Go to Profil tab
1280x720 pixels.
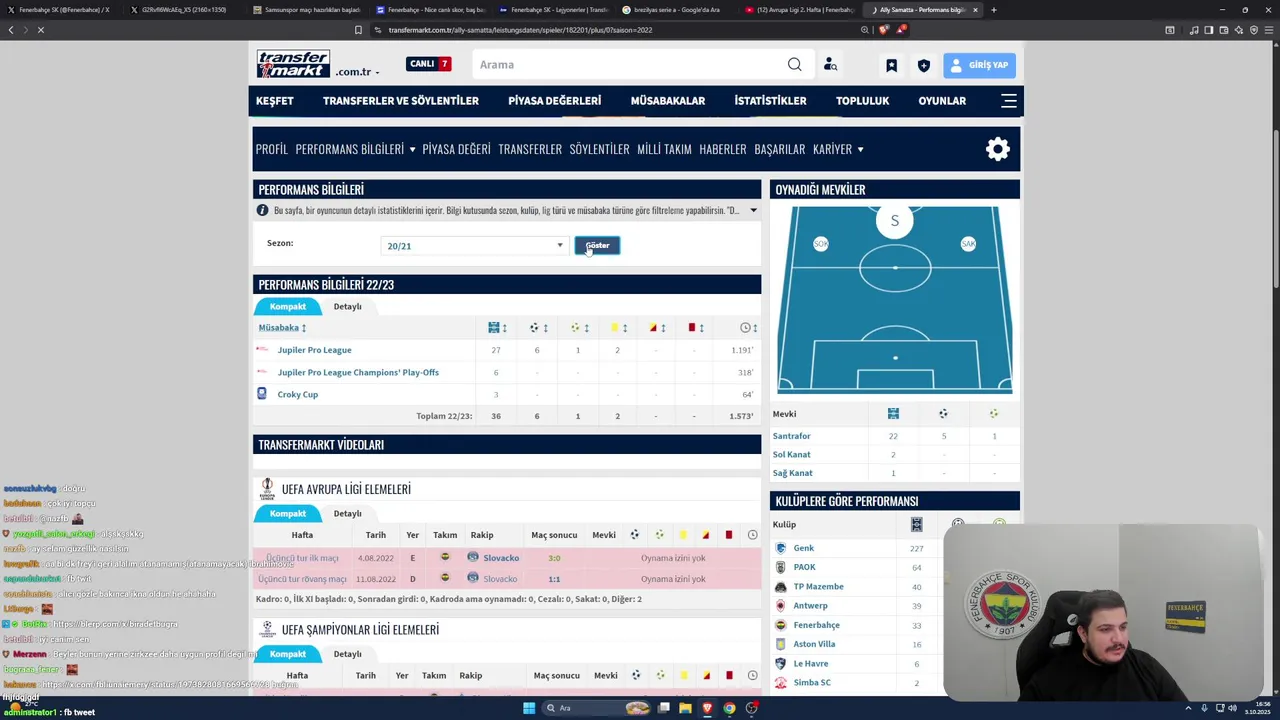tap(271, 149)
